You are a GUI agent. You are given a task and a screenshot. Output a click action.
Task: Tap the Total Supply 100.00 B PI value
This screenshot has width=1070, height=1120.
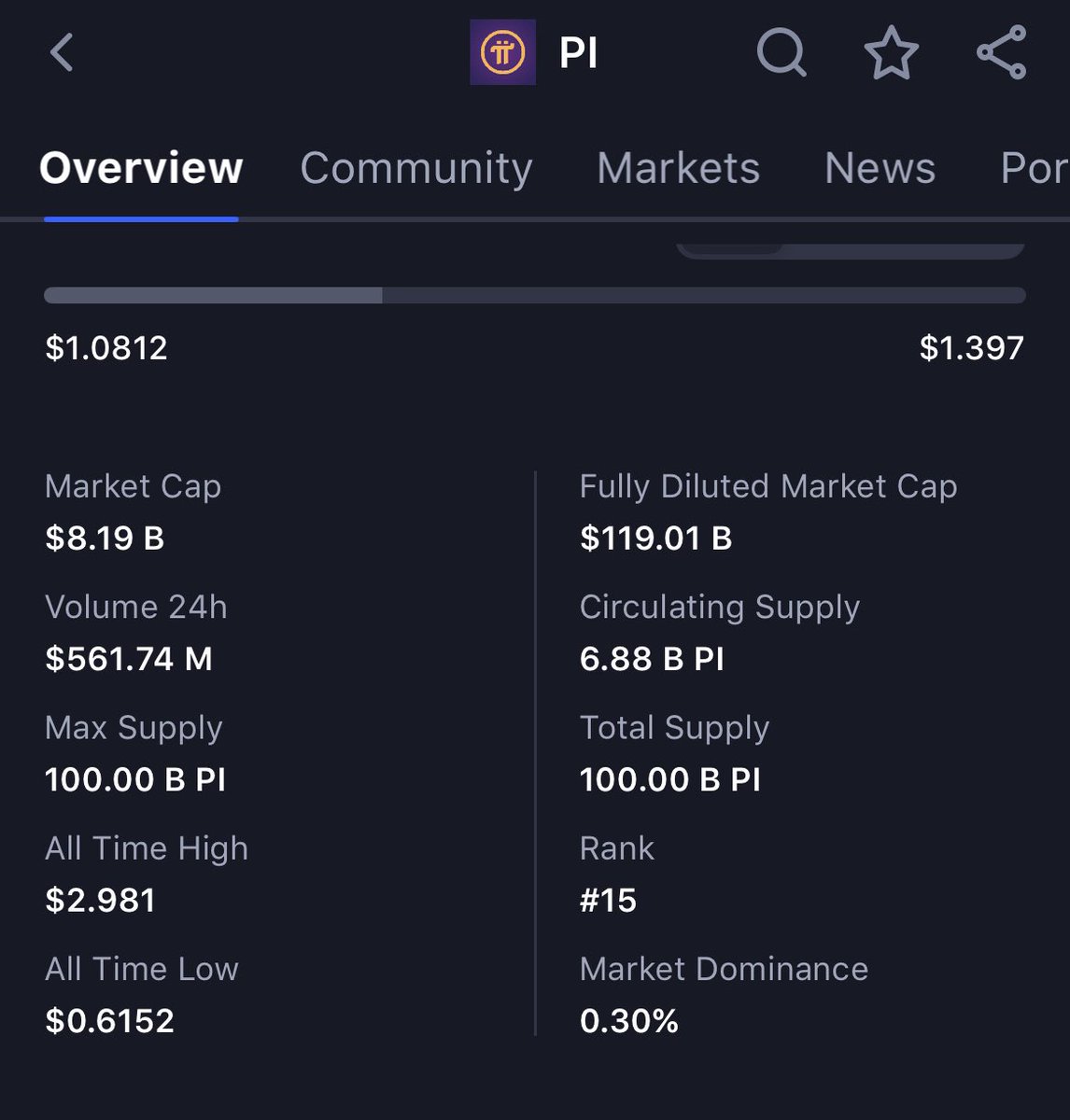(x=670, y=779)
